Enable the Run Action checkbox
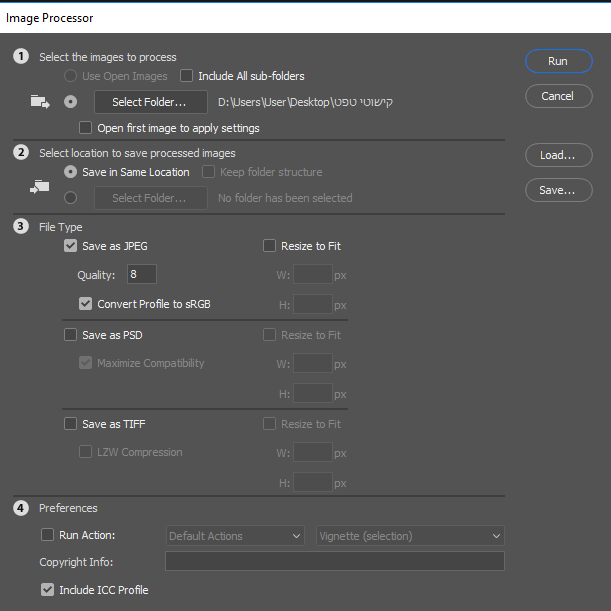 tap(47, 535)
